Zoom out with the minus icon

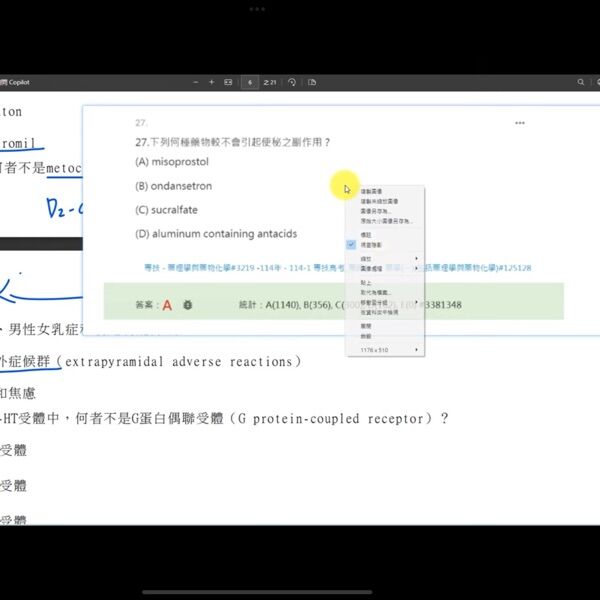point(195,81)
